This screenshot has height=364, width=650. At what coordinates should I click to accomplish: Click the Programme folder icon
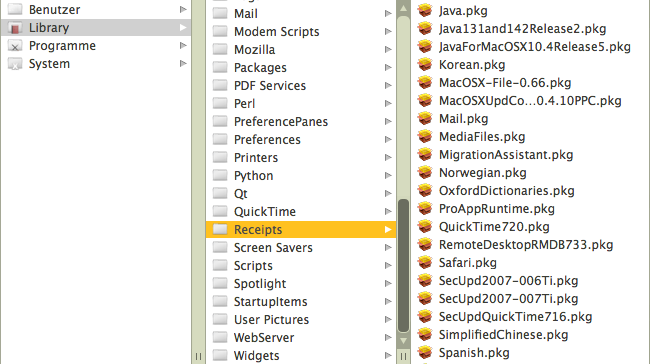[x=15, y=46]
